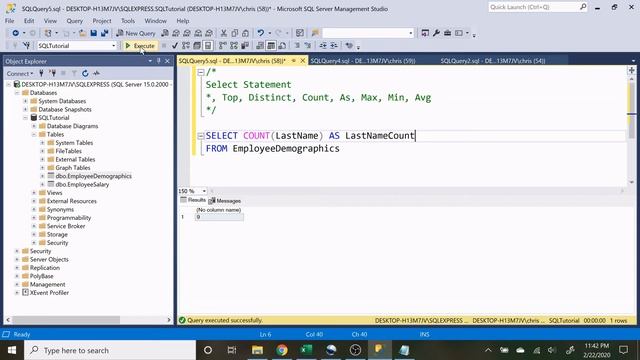The image size is (640, 360).
Task: Switch to SQLQuery4.sql tab
Action: [362, 61]
